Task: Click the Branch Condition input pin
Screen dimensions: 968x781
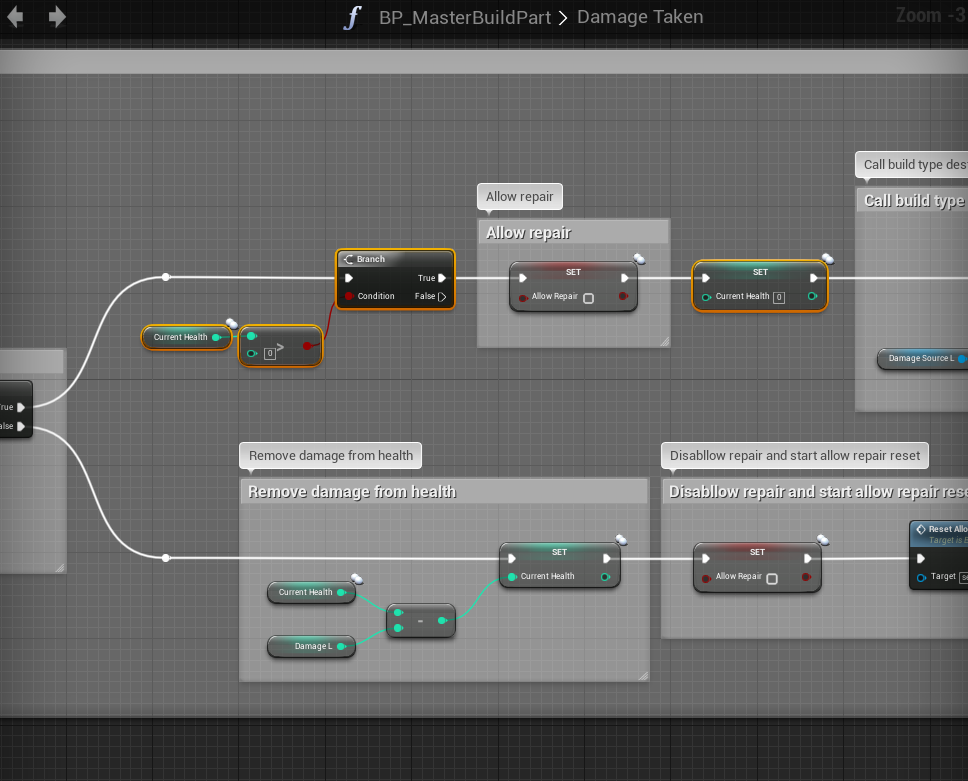Action: [348, 296]
